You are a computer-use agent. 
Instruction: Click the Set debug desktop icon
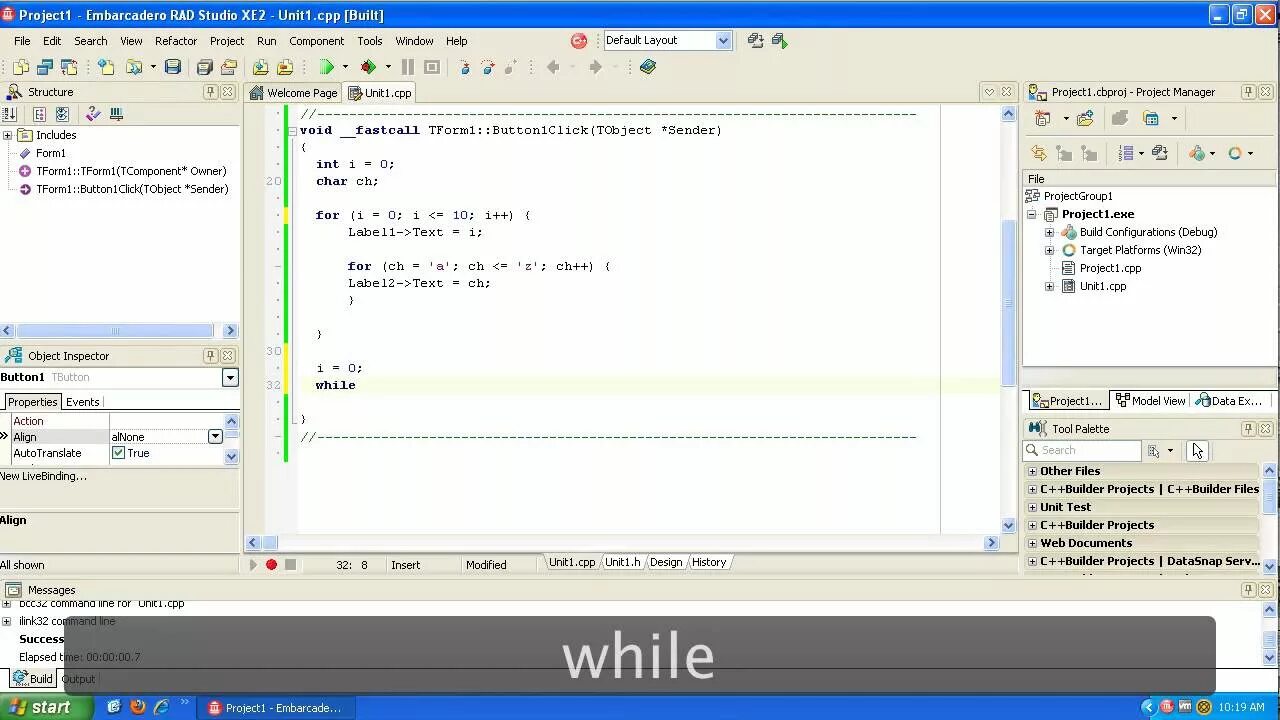(x=780, y=41)
